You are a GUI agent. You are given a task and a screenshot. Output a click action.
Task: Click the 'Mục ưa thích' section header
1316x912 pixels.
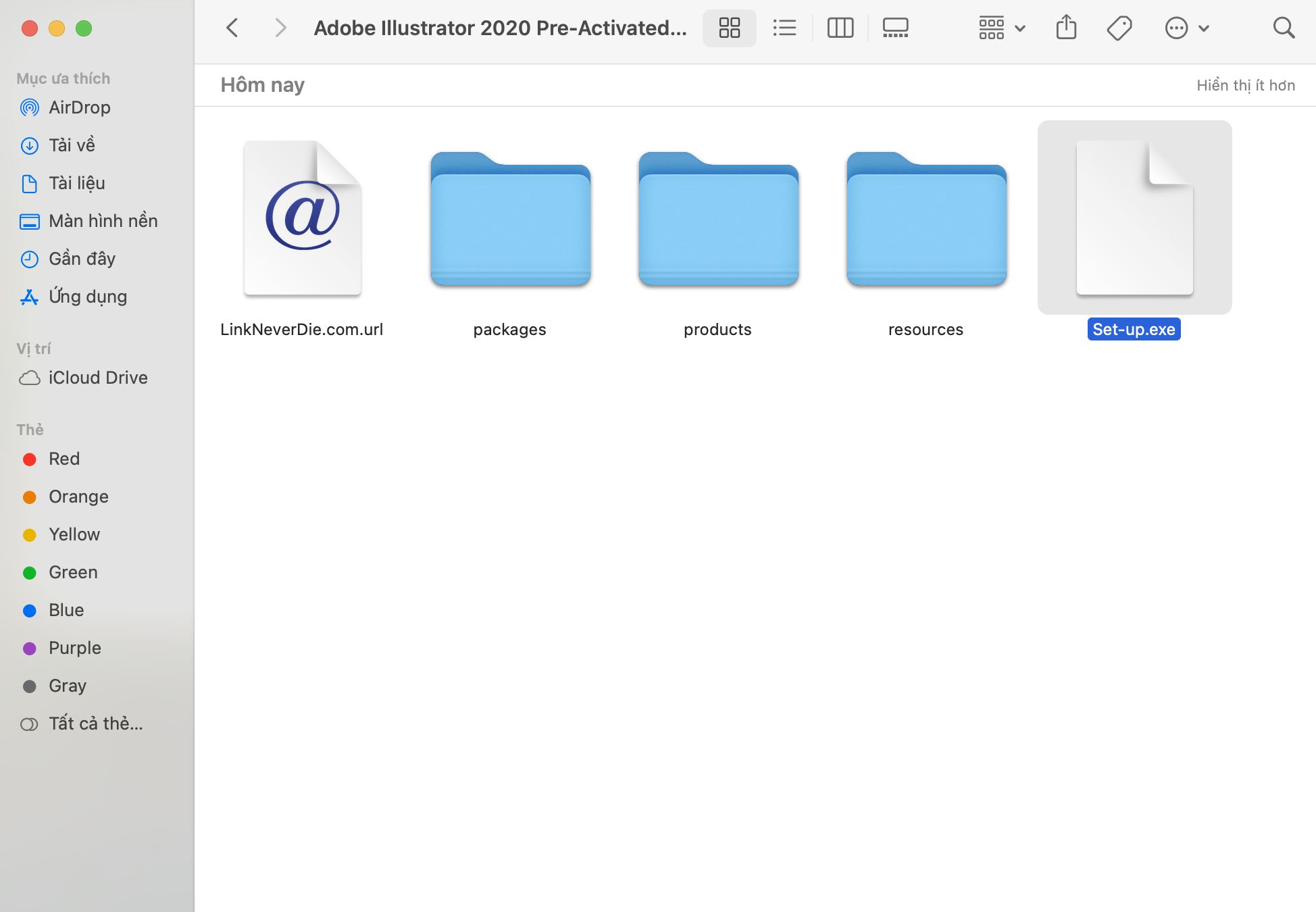pyautogui.click(x=63, y=78)
